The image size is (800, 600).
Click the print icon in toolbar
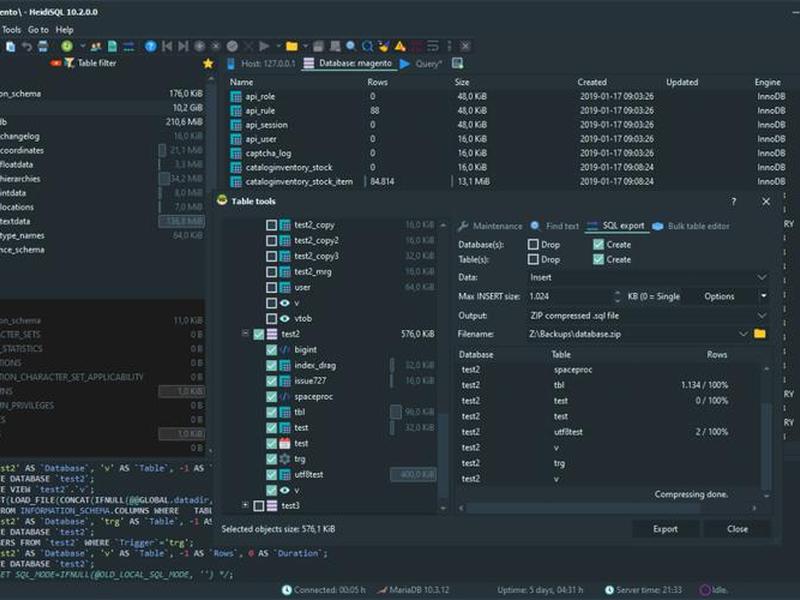43,46
